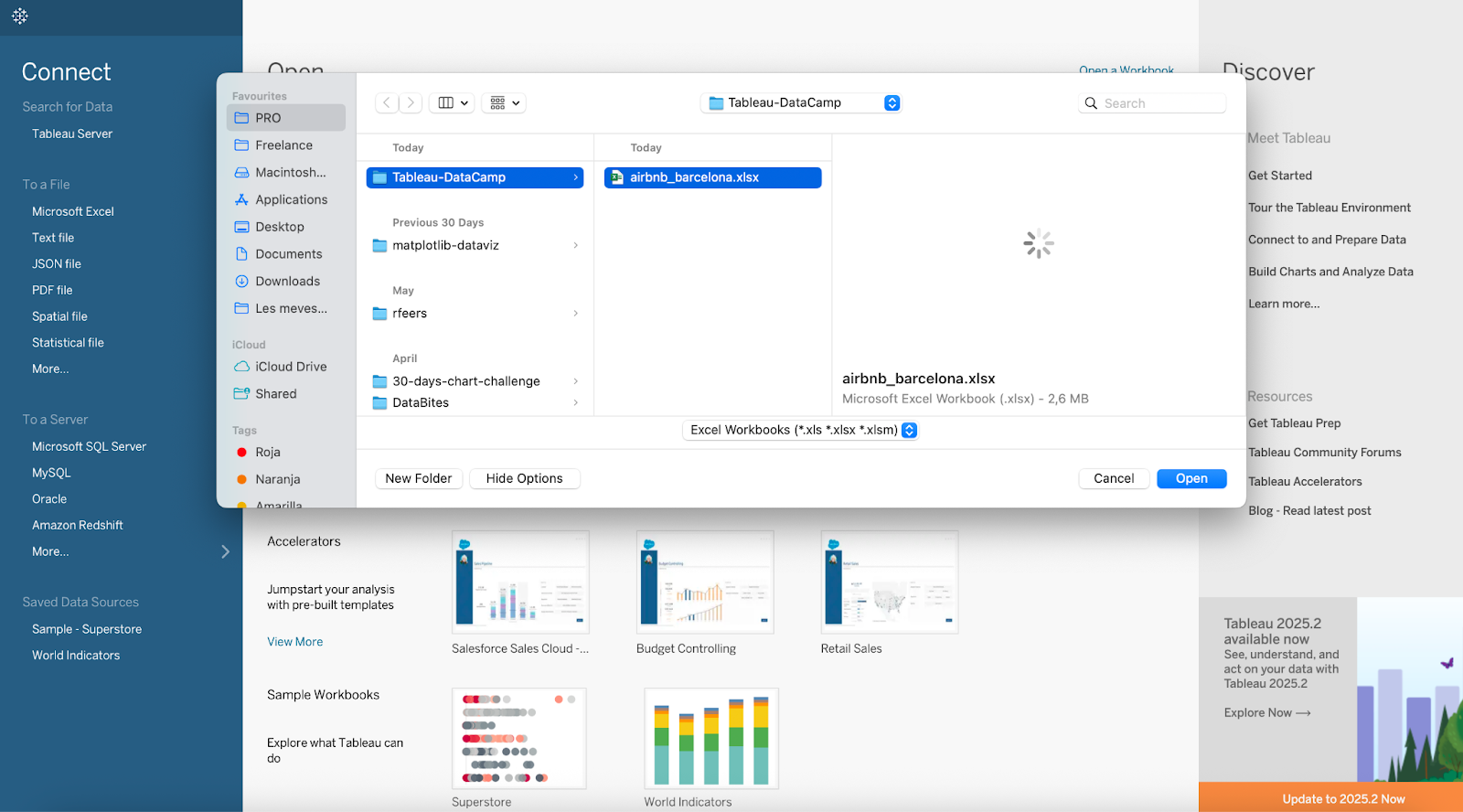1463x812 pixels.
Task: Click the Search field in the file dialog
Action: (1152, 103)
